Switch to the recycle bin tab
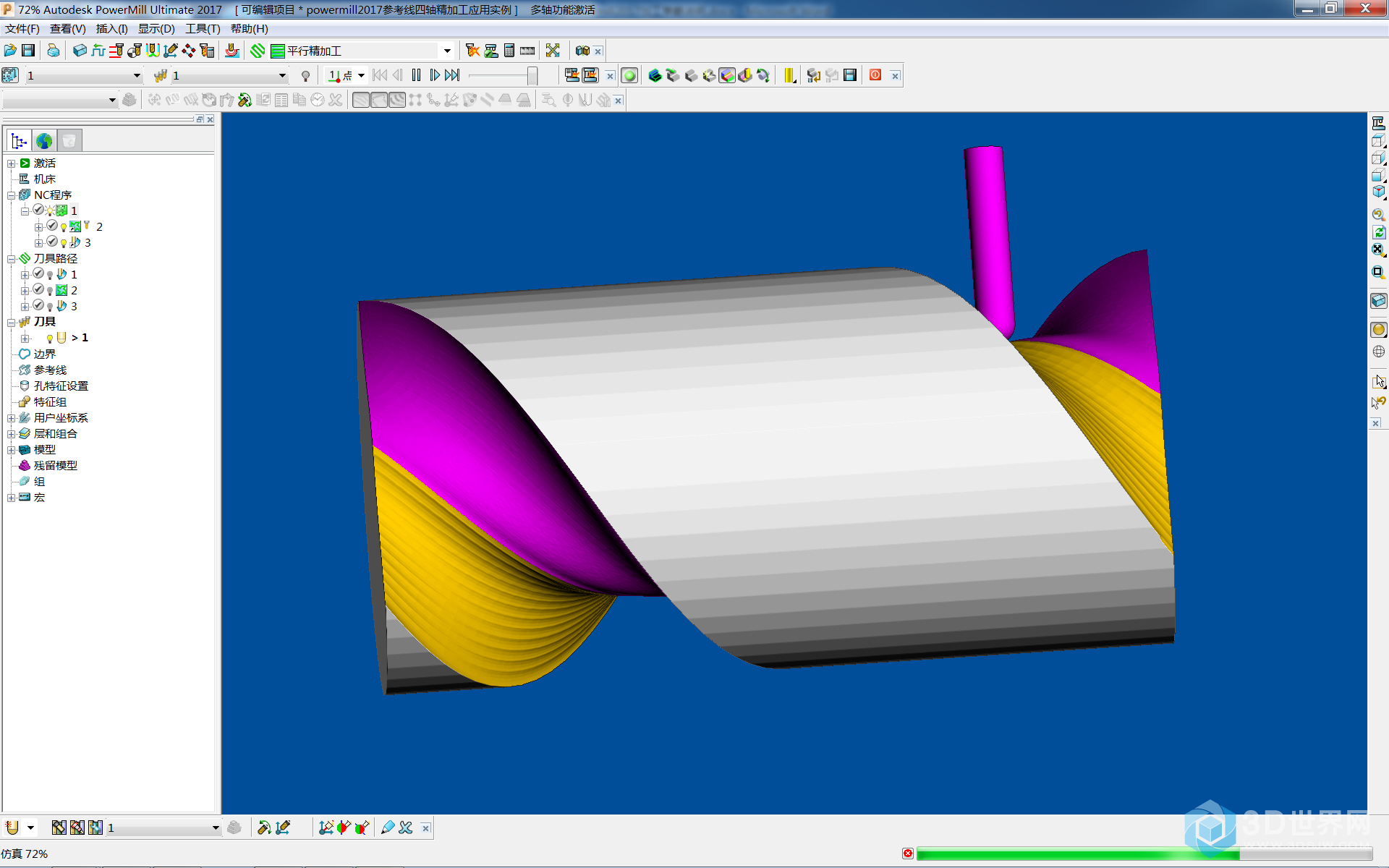The height and width of the screenshot is (868, 1389). click(69, 140)
